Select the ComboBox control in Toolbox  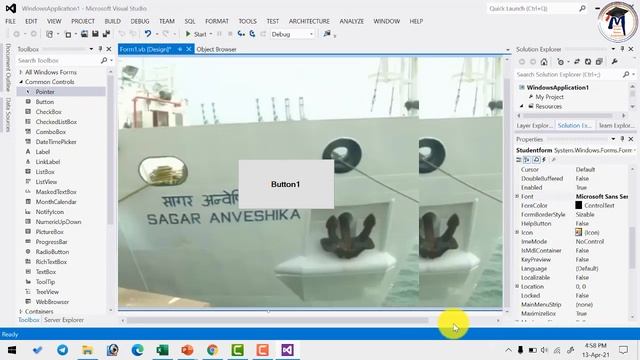tap(51, 132)
